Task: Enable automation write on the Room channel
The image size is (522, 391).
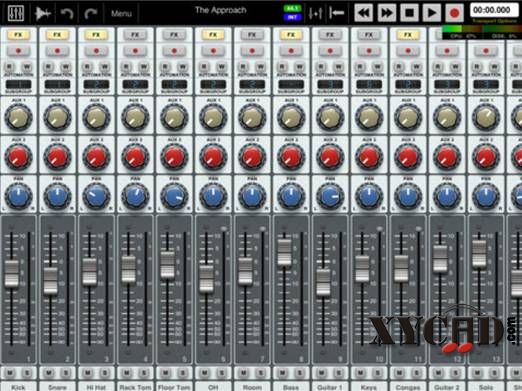Action: click(261, 67)
